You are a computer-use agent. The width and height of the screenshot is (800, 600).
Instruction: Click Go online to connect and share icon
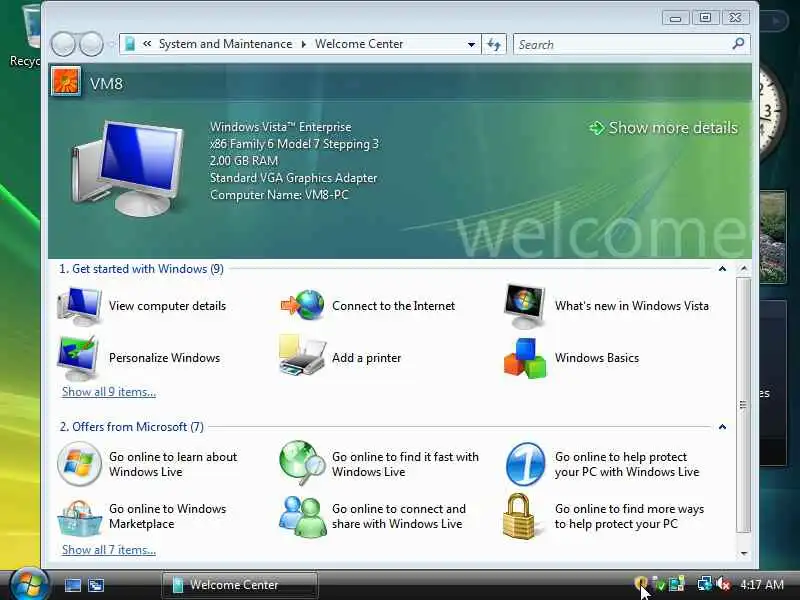coord(302,517)
